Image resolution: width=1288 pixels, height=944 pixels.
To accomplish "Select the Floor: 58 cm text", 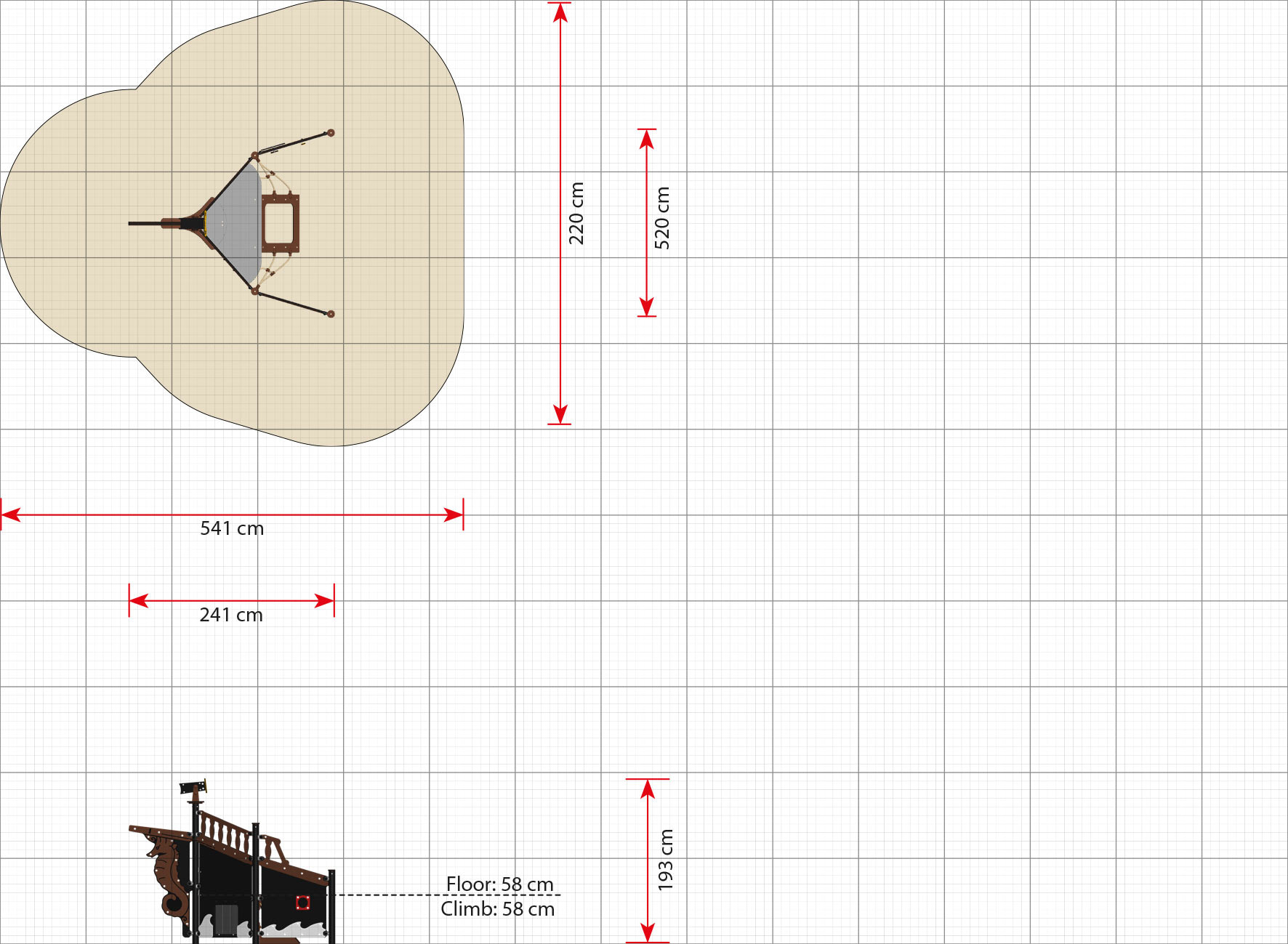I will pos(499,884).
